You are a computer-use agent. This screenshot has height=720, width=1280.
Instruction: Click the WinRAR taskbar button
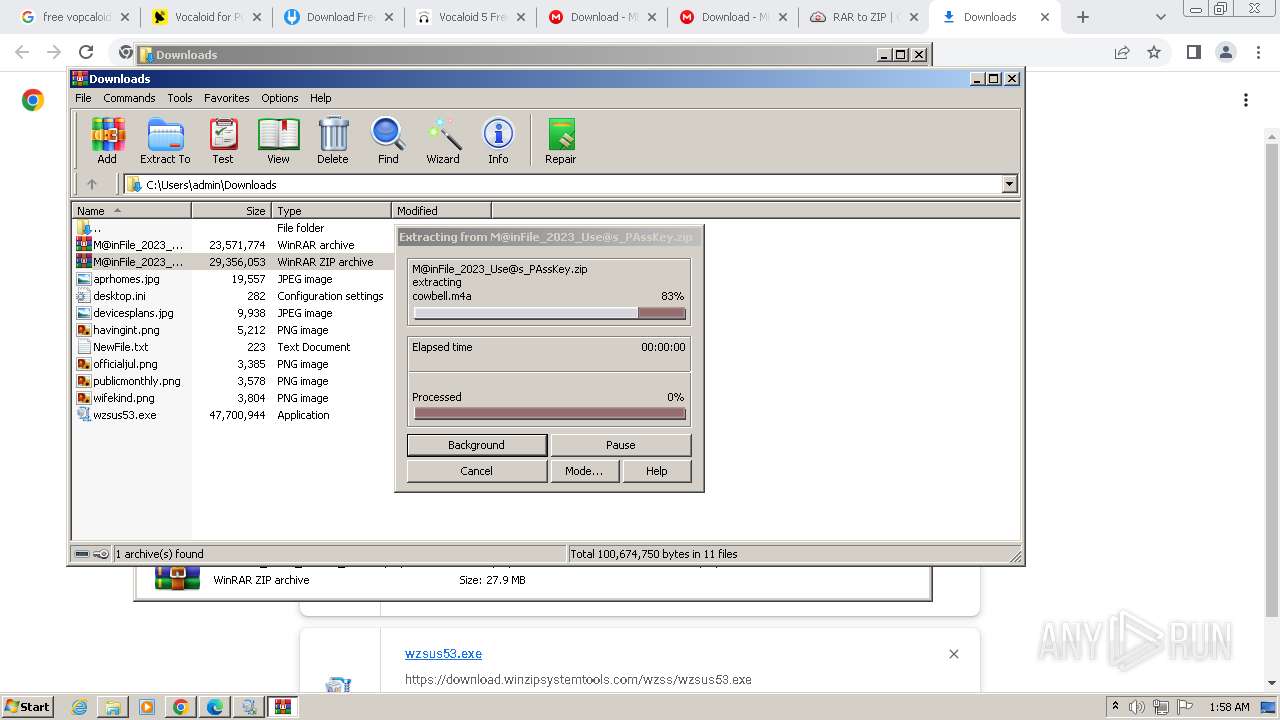[x=283, y=707]
